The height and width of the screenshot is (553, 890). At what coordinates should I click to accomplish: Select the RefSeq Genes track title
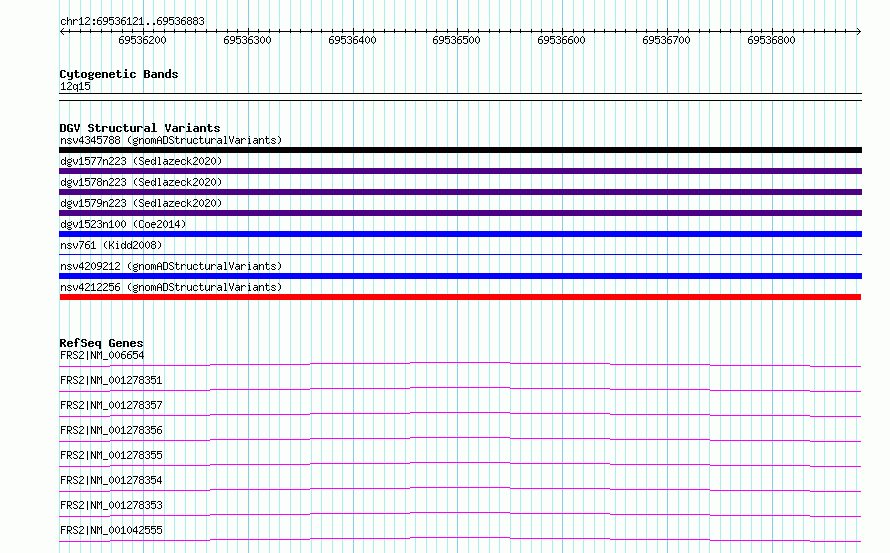click(101, 343)
